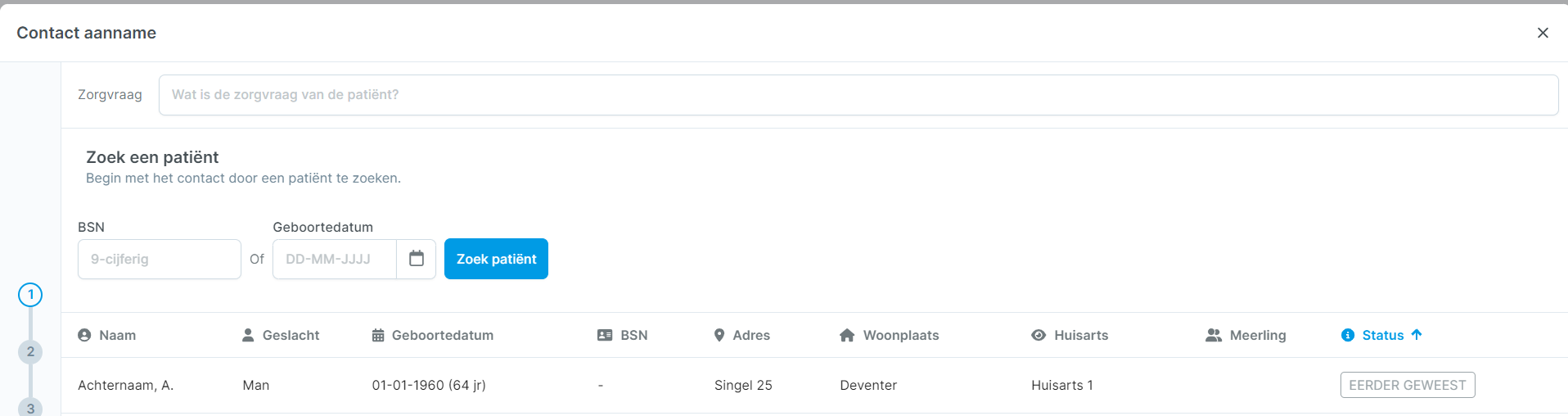Click the Status info icon
The width and height of the screenshot is (1568, 416).
1348,335
